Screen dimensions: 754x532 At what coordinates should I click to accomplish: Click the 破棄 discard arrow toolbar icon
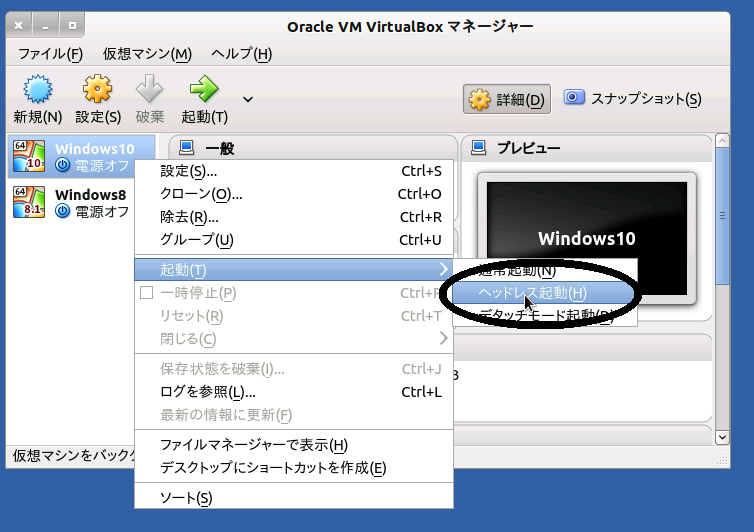pos(150,89)
